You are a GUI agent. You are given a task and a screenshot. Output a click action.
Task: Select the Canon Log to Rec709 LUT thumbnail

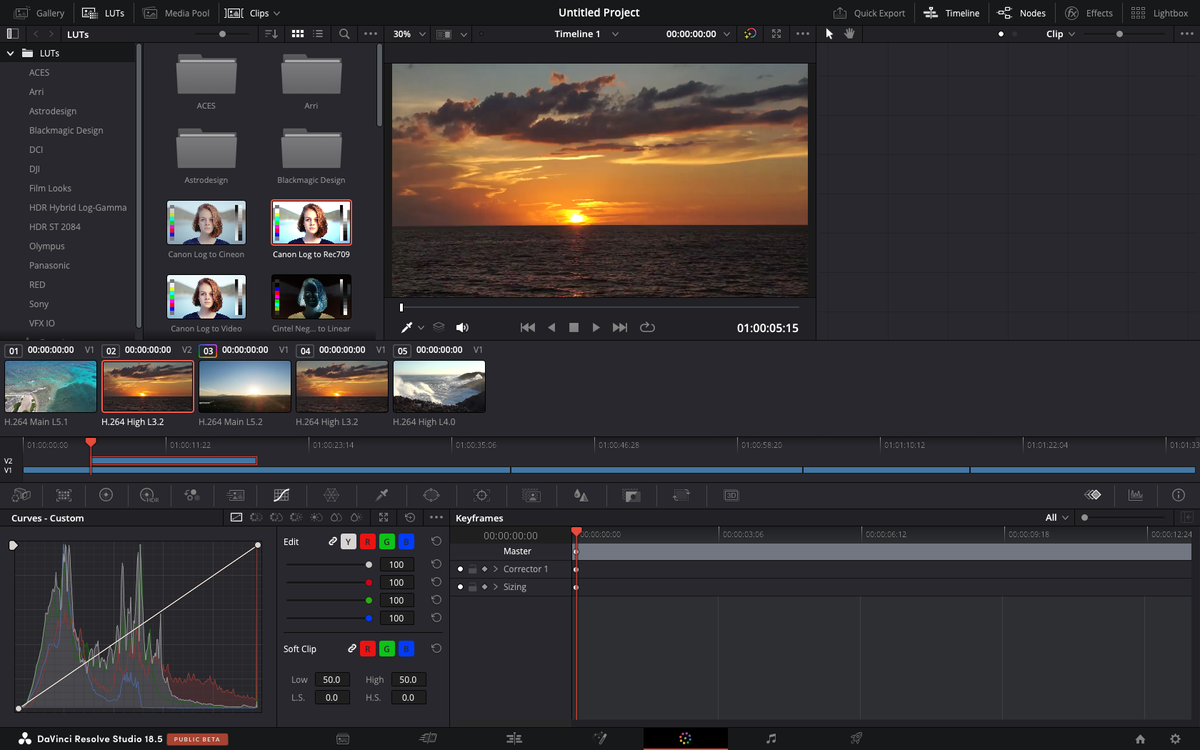[311, 222]
